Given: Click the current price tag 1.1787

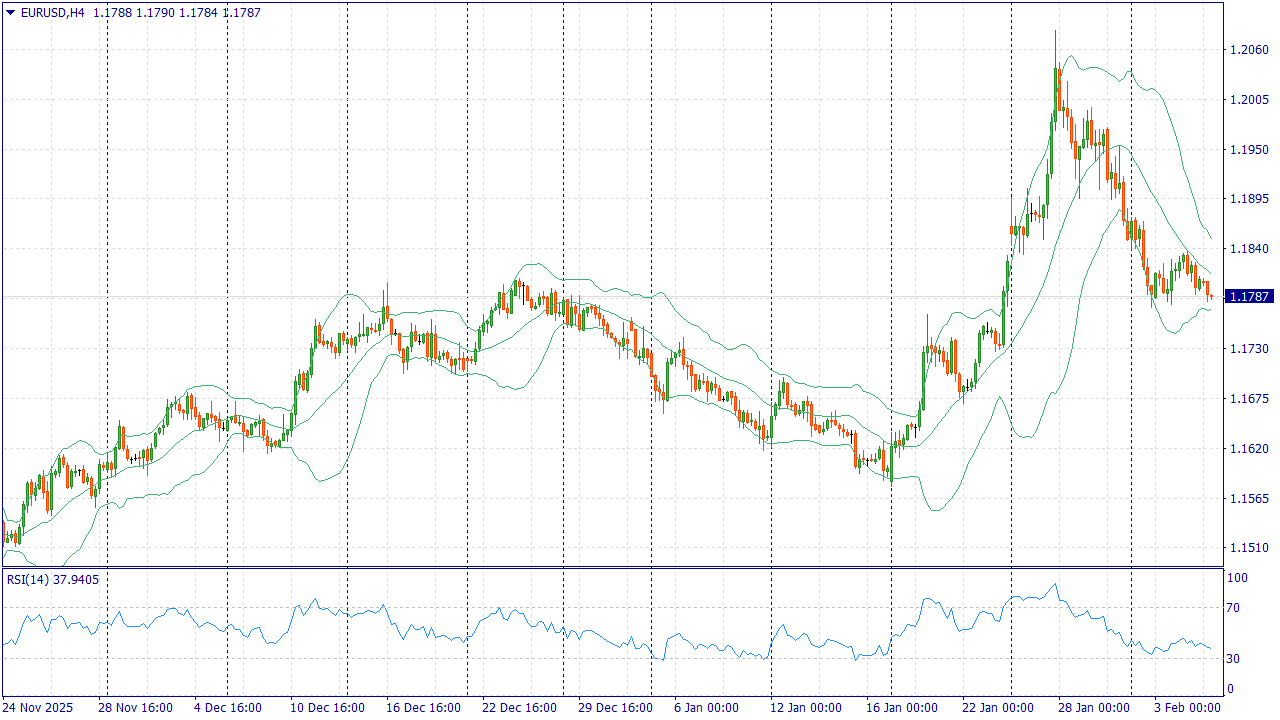Looking at the screenshot, I should point(1249,297).
